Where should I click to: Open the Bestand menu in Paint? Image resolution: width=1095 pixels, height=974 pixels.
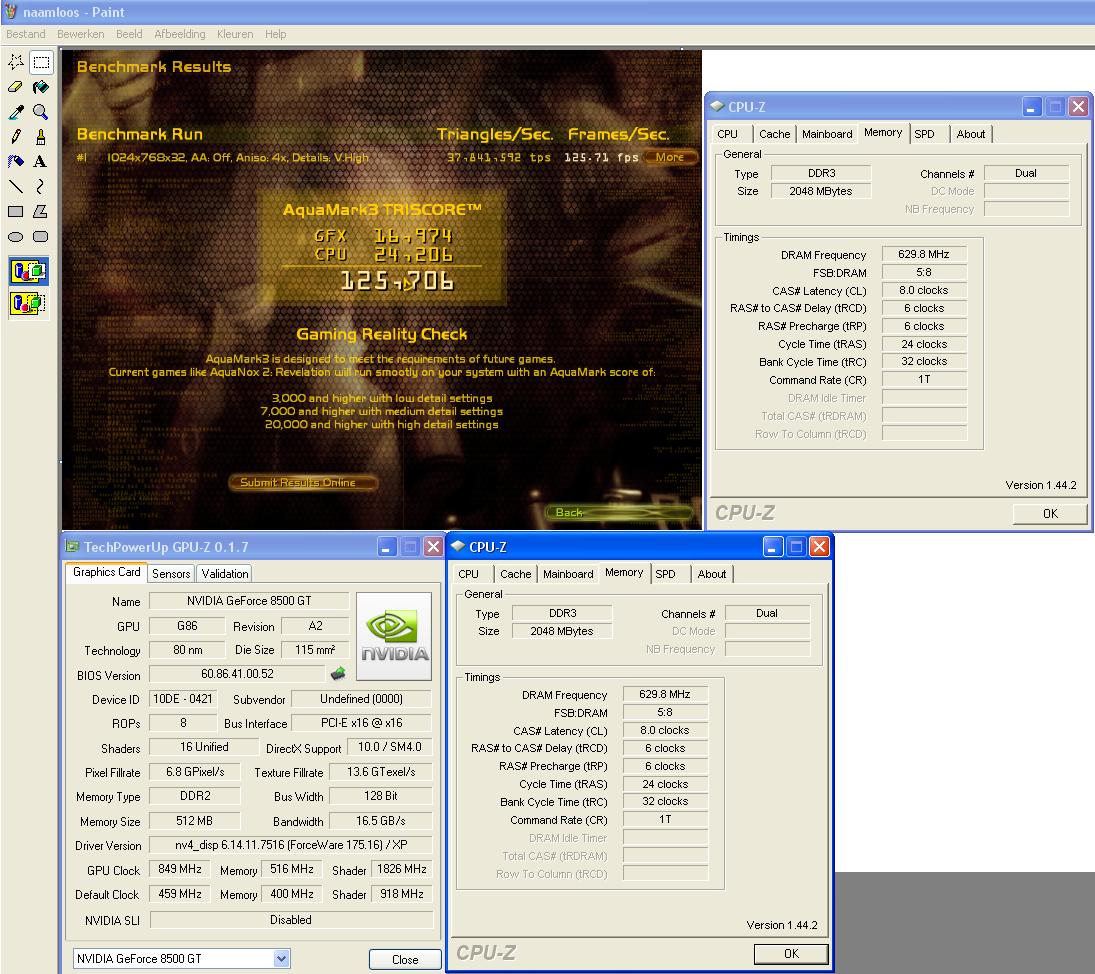26,34
